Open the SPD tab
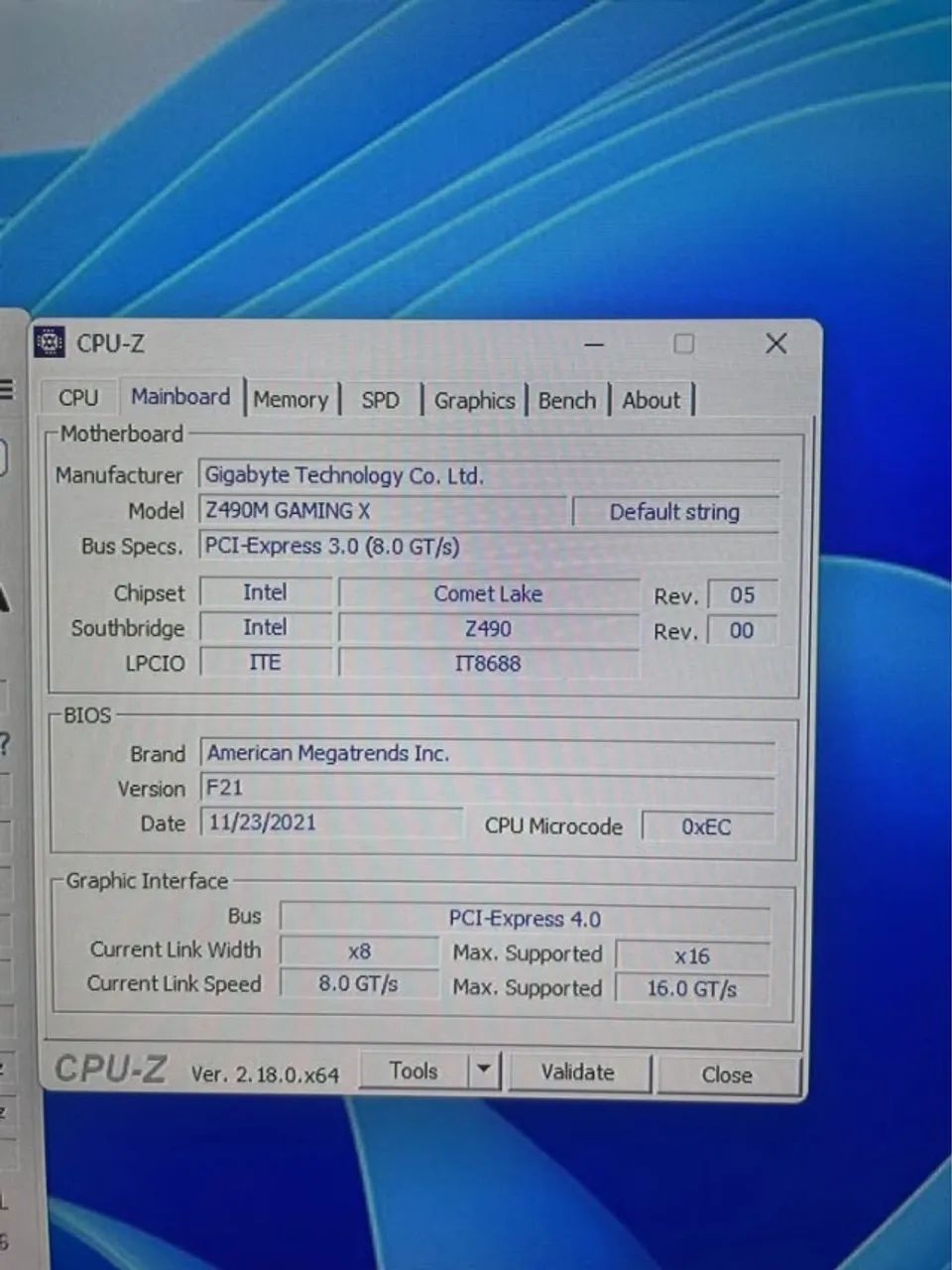The width and height of the screenshot is (952, 1270). tap(381, 400)
